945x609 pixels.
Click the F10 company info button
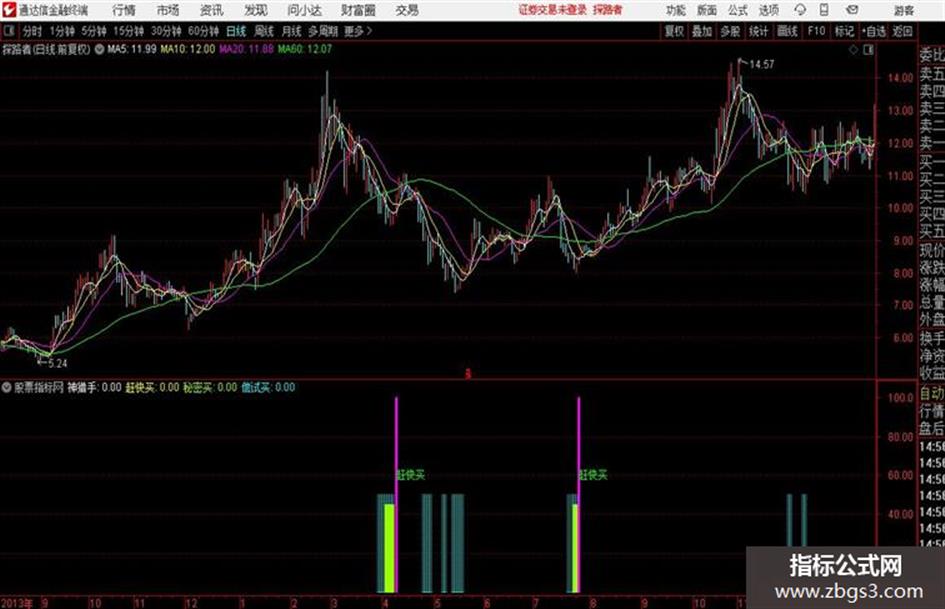point(816,31)
